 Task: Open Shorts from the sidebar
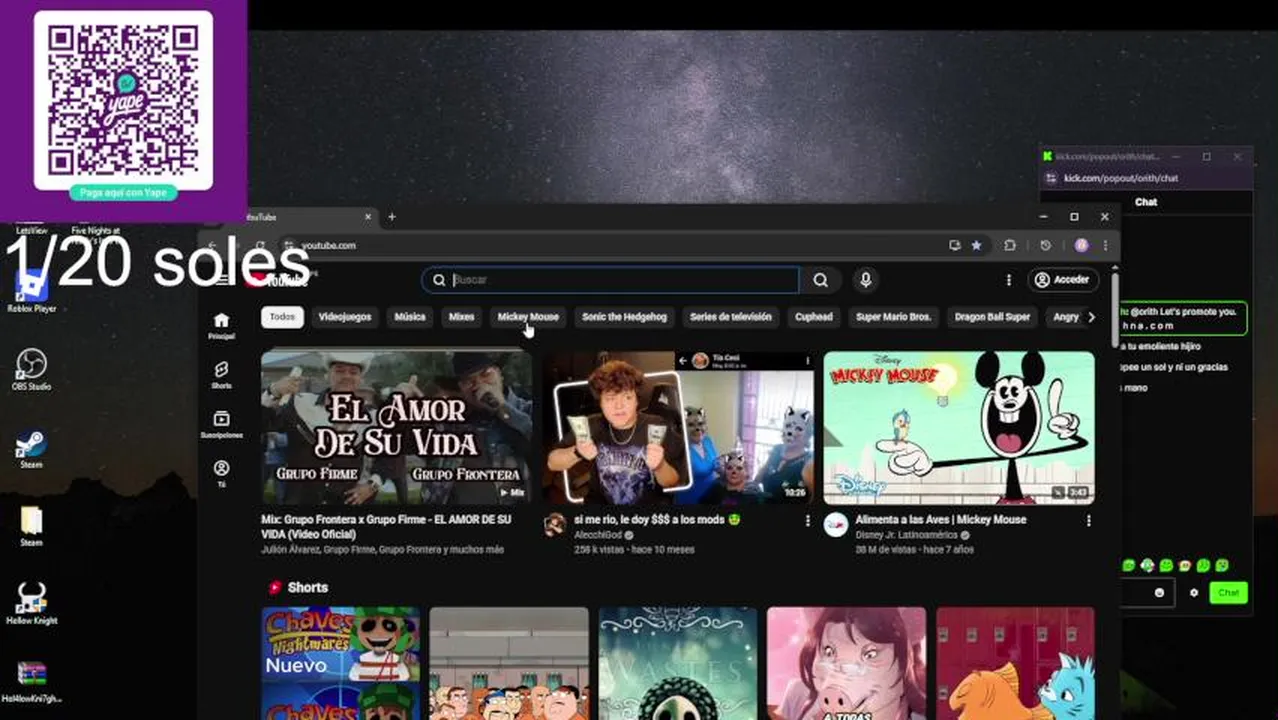pos(221,375)
